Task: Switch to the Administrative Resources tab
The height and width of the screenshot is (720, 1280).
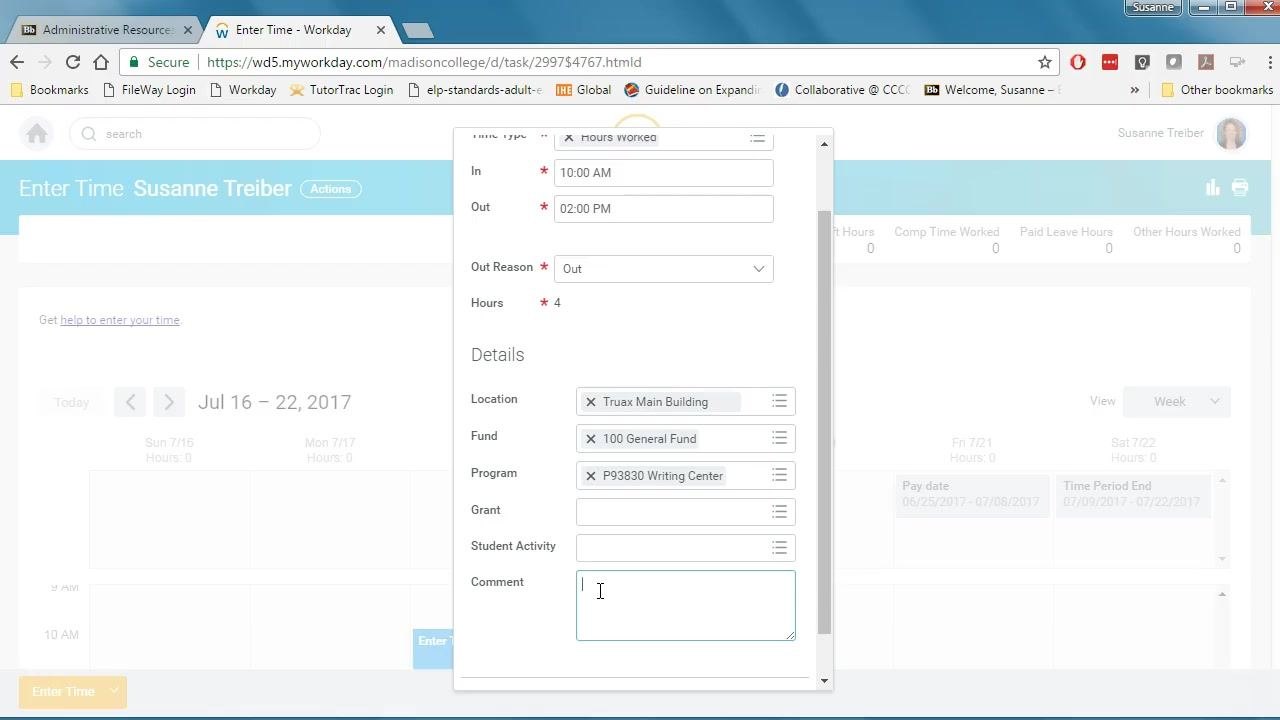Action: click(x=106, y=30)
